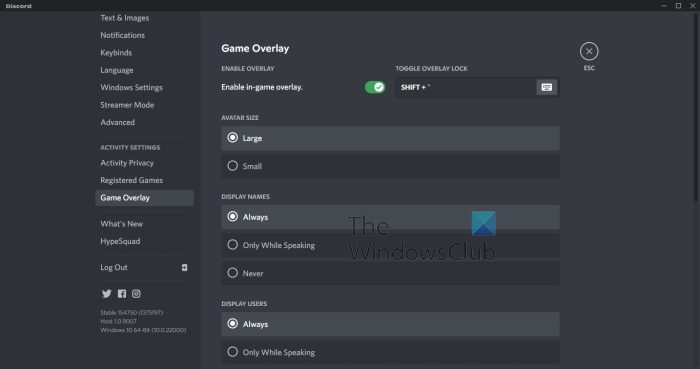Click the Log Out button text
This screenshot has width=700, height=369.
click(x=114, y=267)
